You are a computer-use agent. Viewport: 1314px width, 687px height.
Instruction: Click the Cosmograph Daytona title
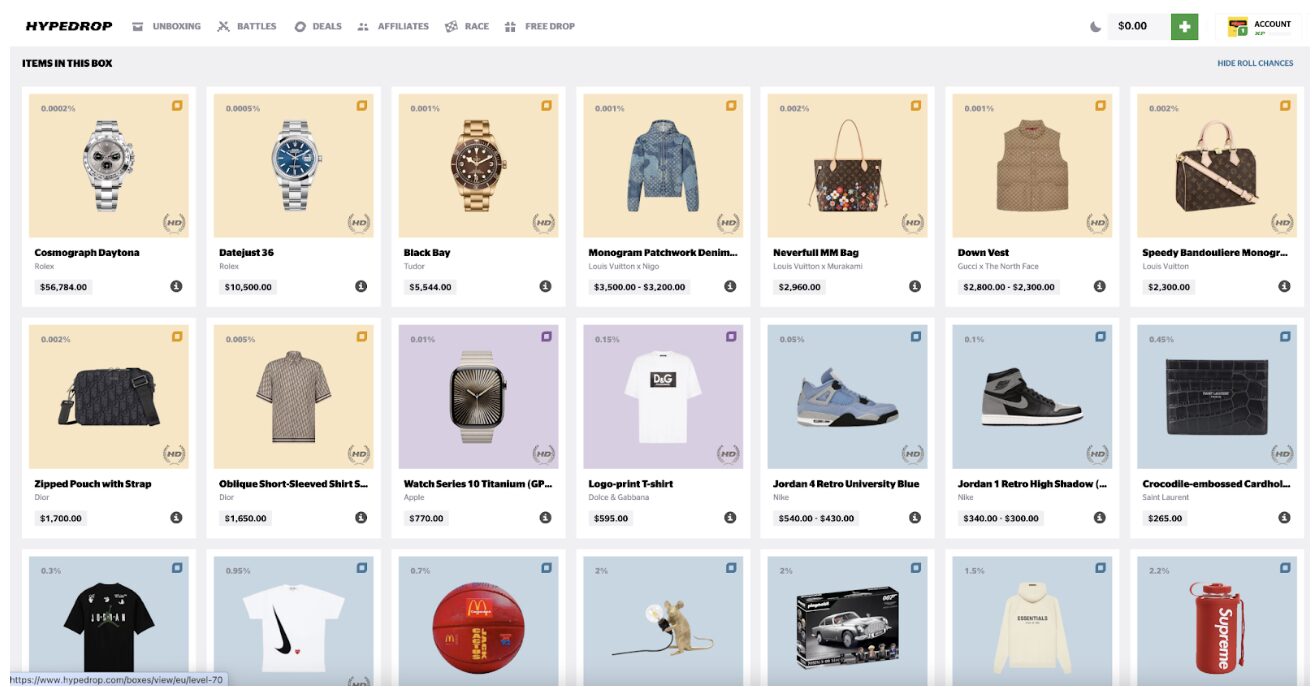point(87,253)
